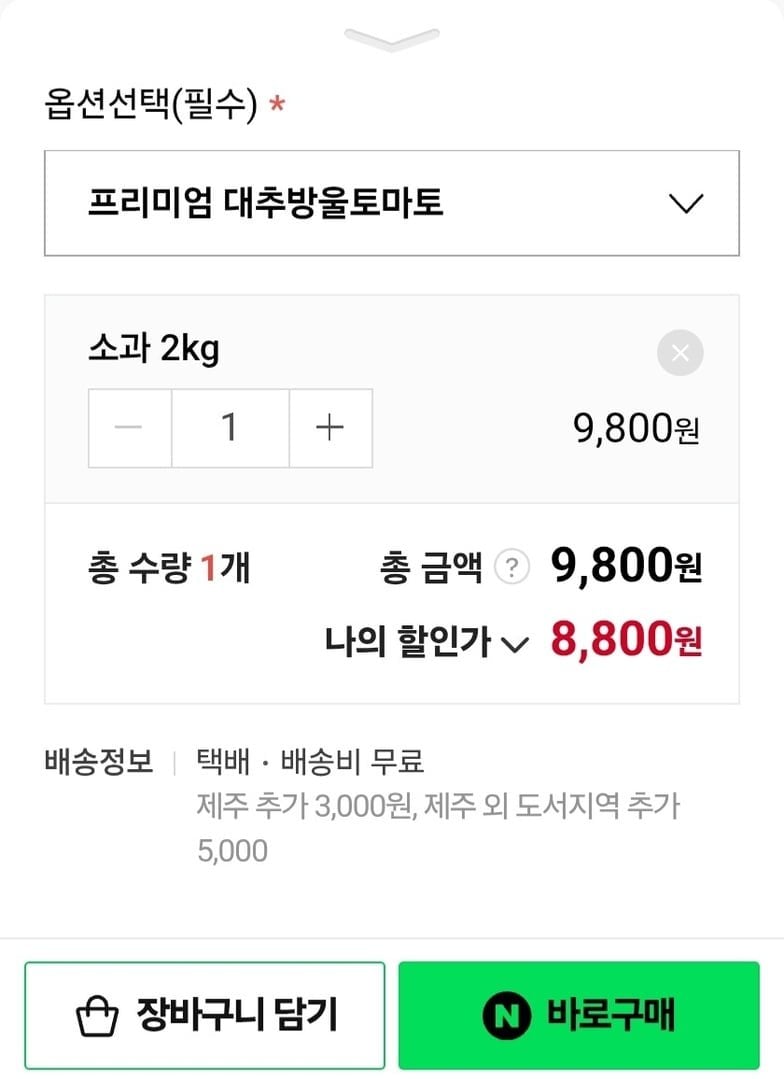Tap the green 바로구매 button
This screenshot has height=1079, width=784.
(x=578, y=1015)
